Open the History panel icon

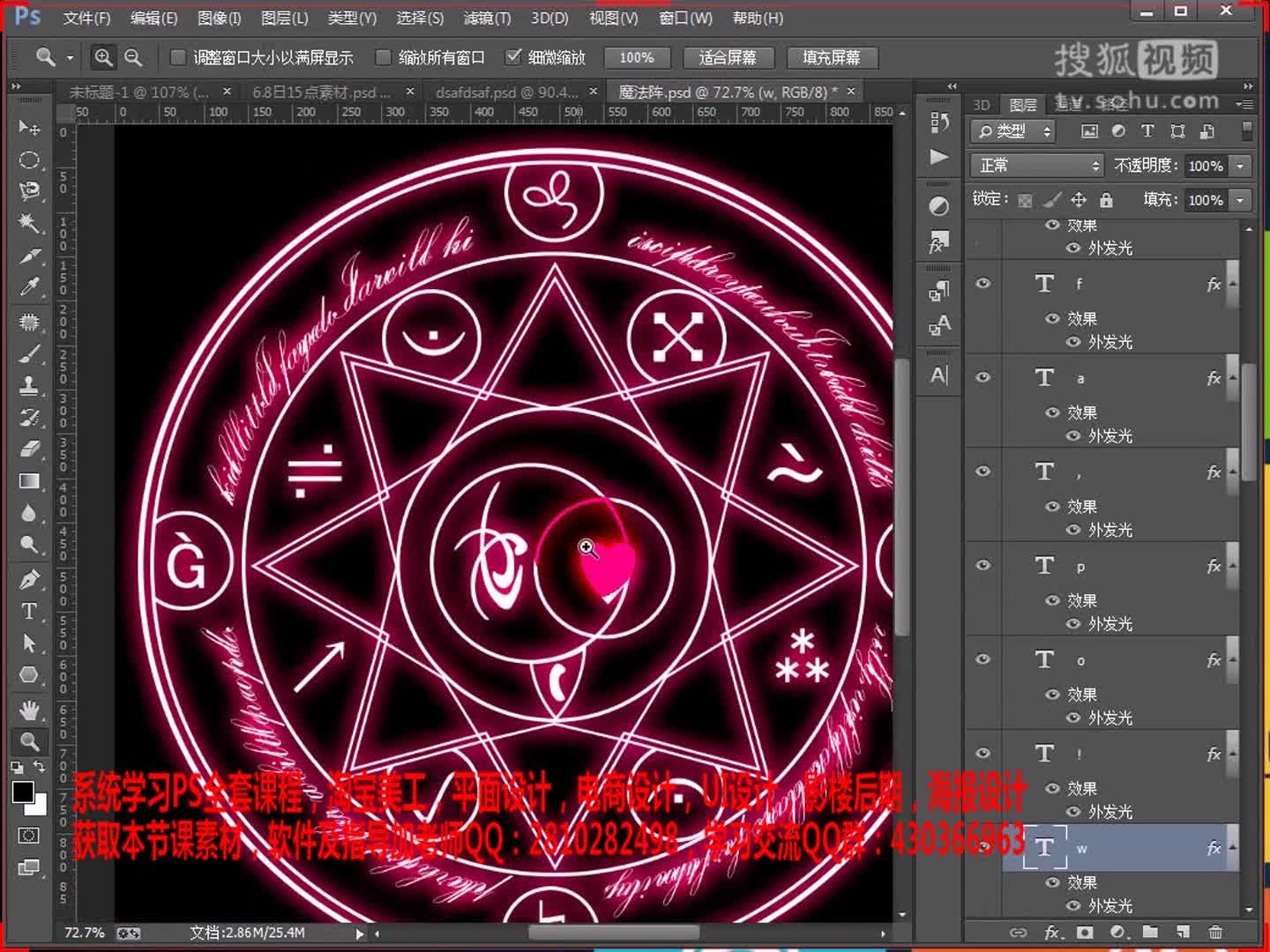coord(939,122)
